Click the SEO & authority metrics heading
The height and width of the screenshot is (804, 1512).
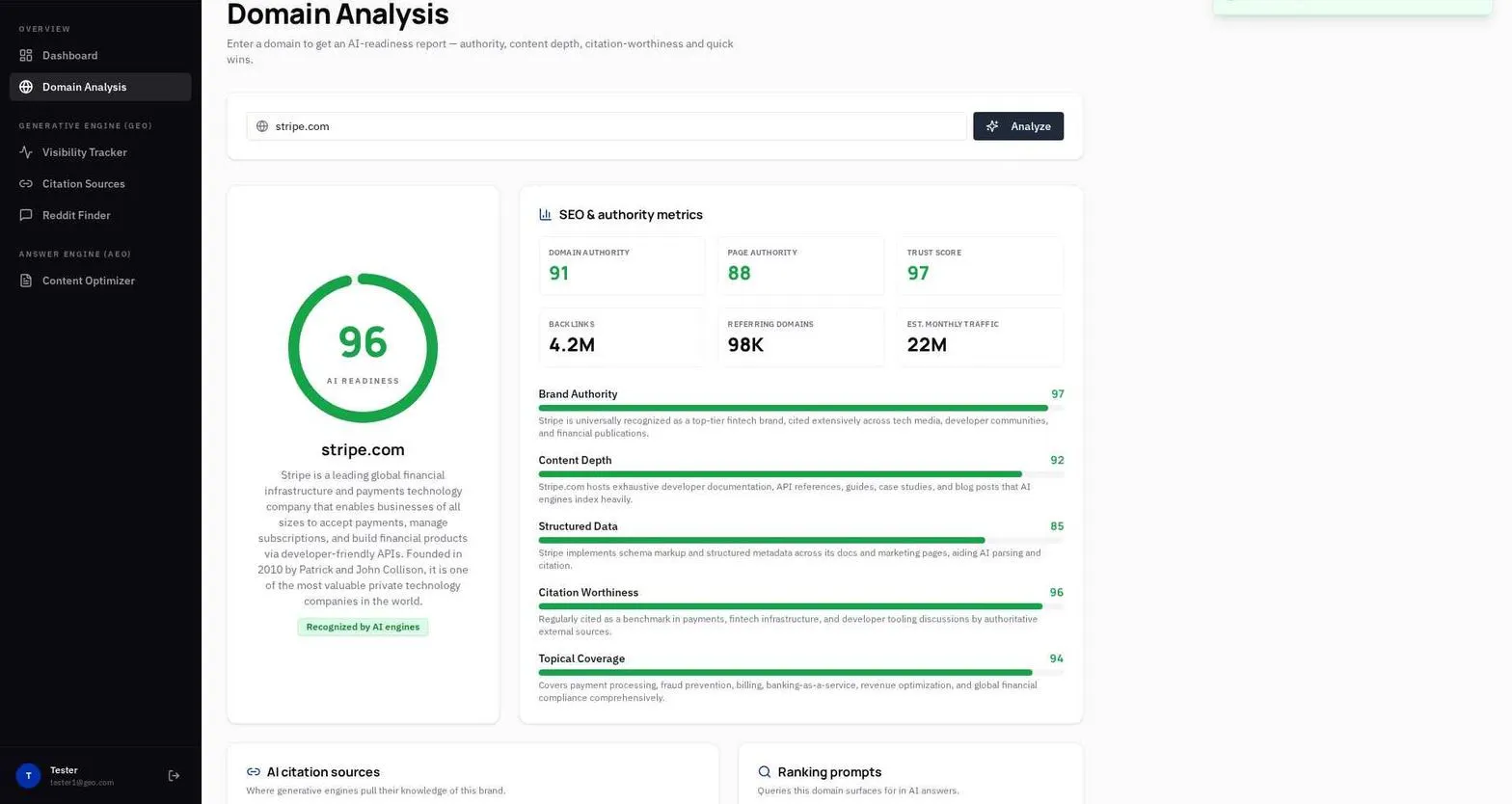point(631,215)
